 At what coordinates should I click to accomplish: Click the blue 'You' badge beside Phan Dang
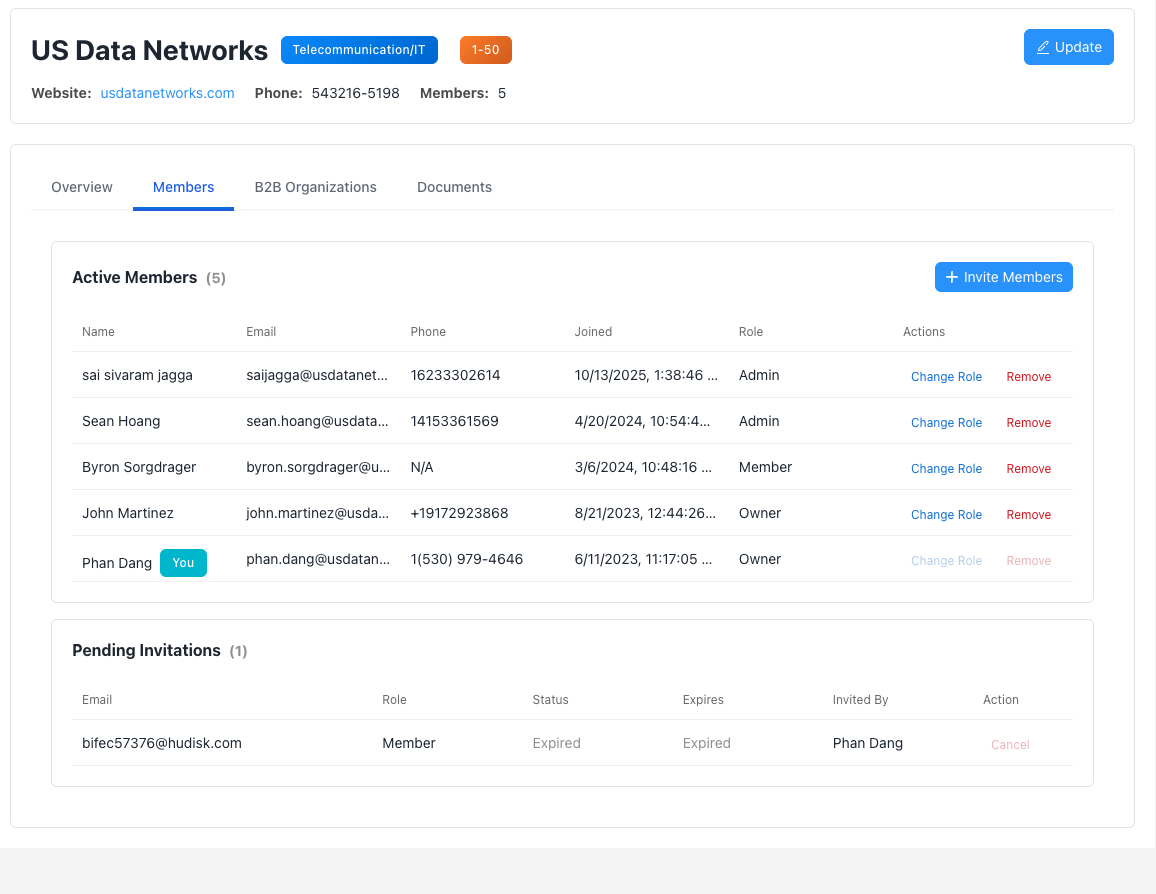coord(183,563)
